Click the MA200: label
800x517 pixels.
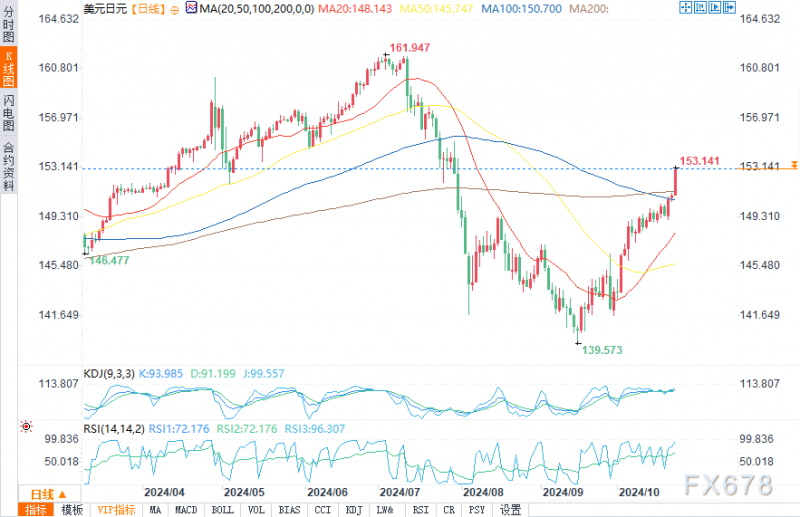tap(589, 9)
